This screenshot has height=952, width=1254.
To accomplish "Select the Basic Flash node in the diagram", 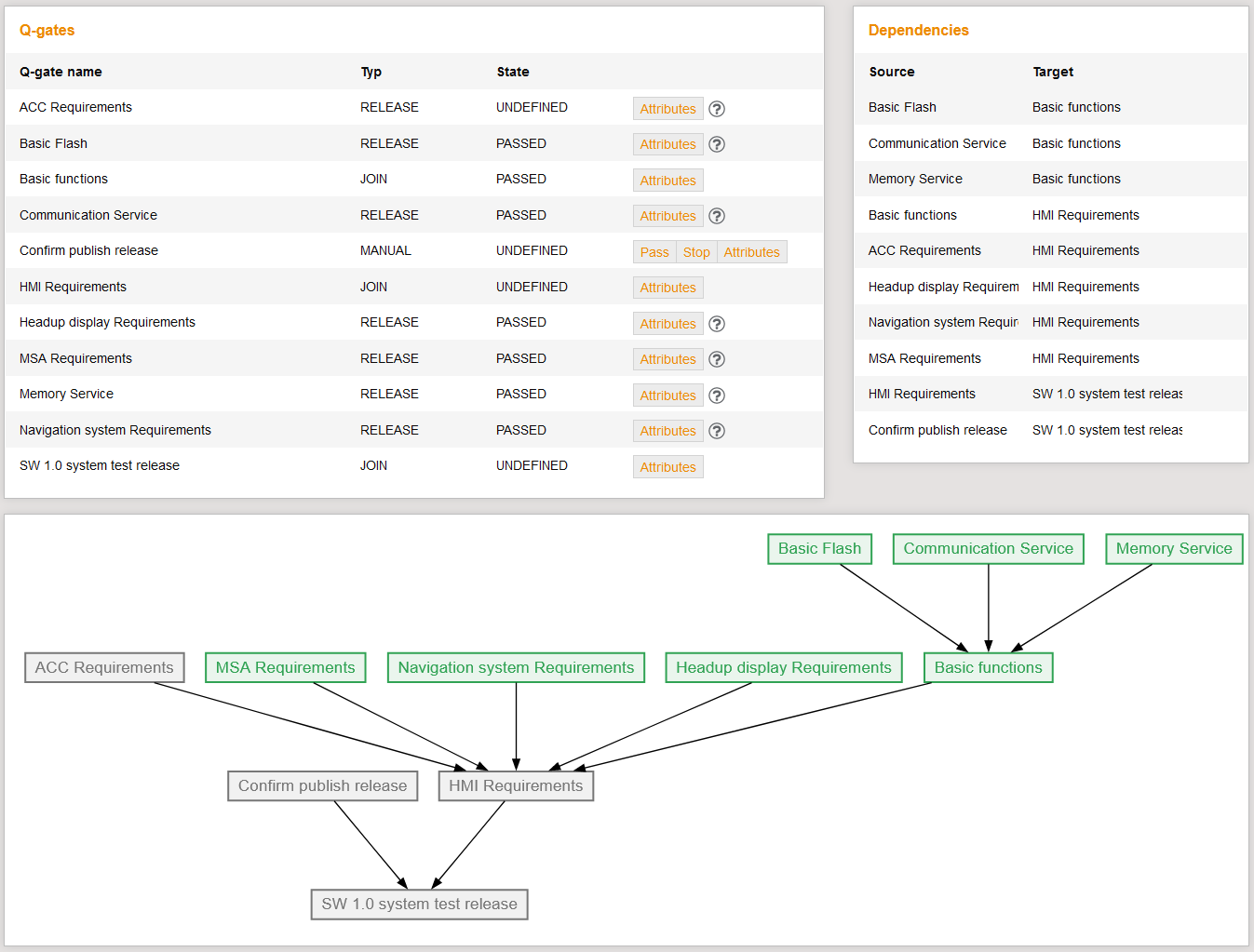I will point(819,549).
